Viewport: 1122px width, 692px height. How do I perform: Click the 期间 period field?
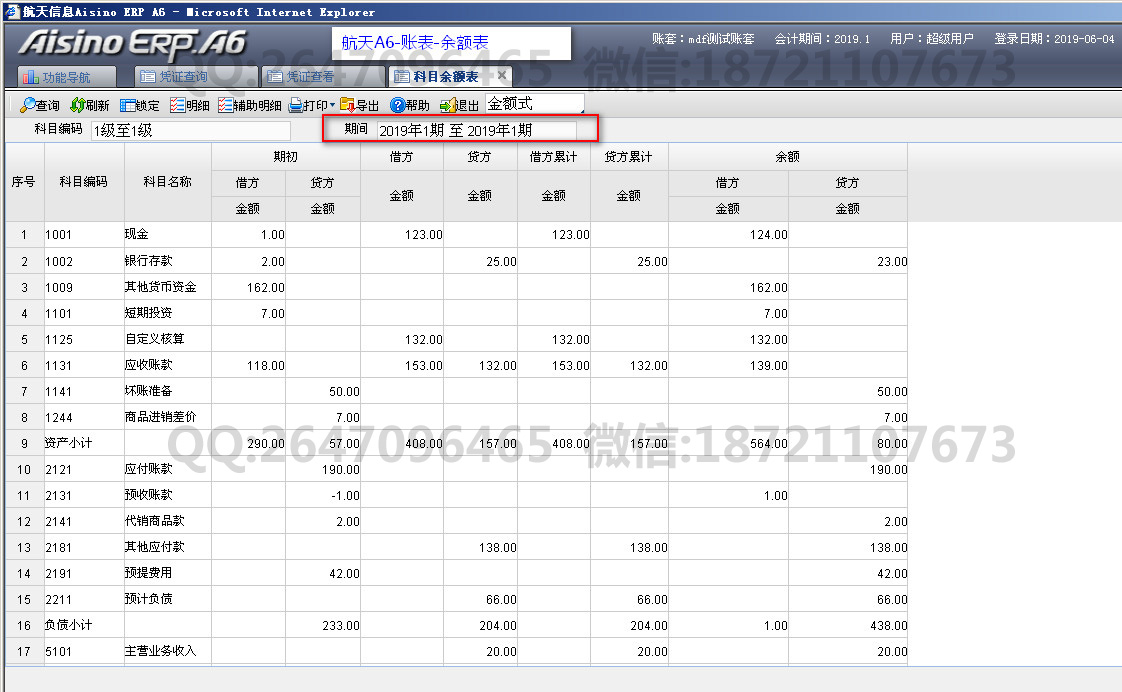tap(476, 130)
